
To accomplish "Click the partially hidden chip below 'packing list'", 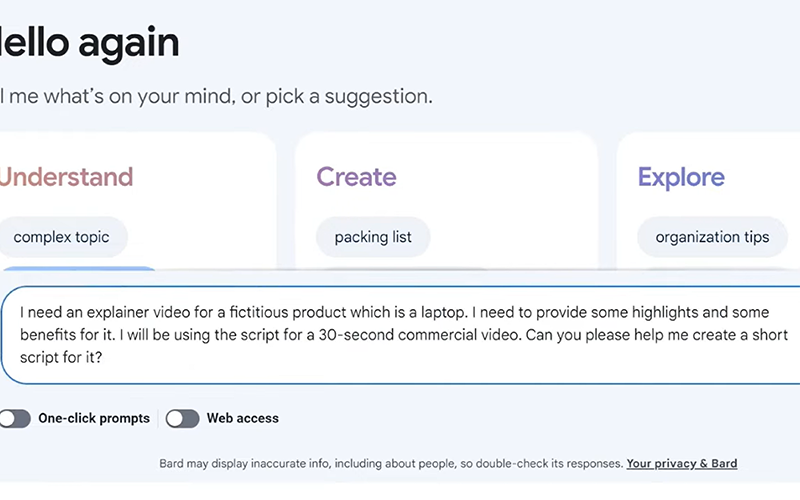I will pyautogui.click(x=400, y=272).
